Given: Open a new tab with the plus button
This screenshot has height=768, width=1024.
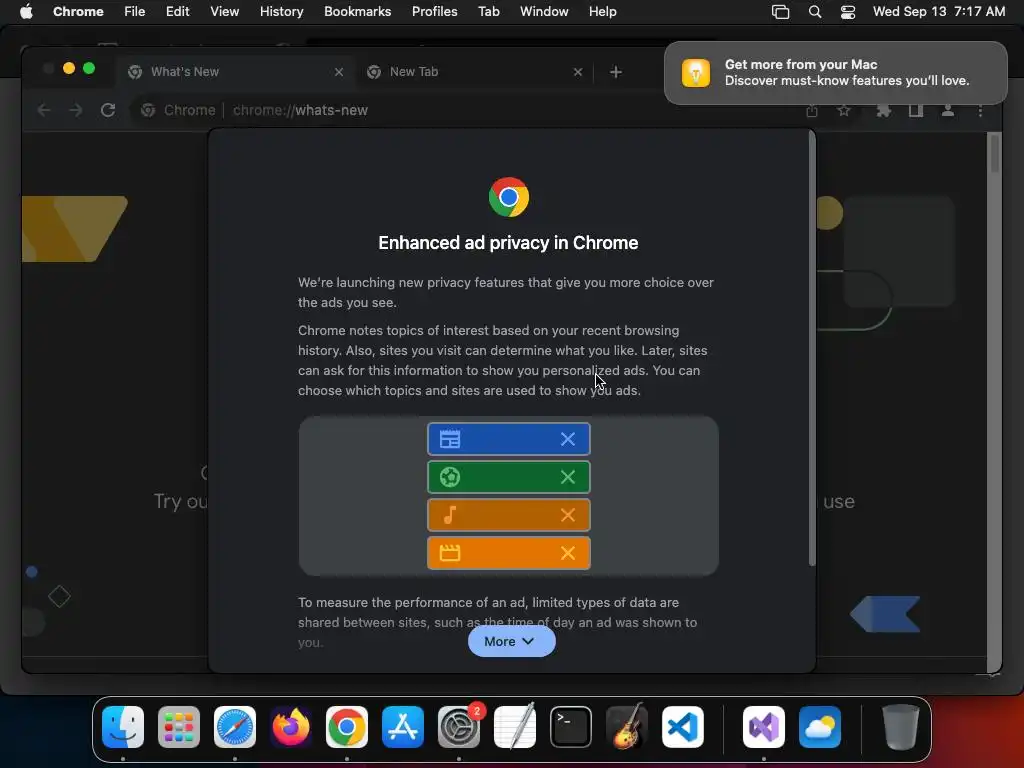Looking at the screenshot, I should point(615,72).
